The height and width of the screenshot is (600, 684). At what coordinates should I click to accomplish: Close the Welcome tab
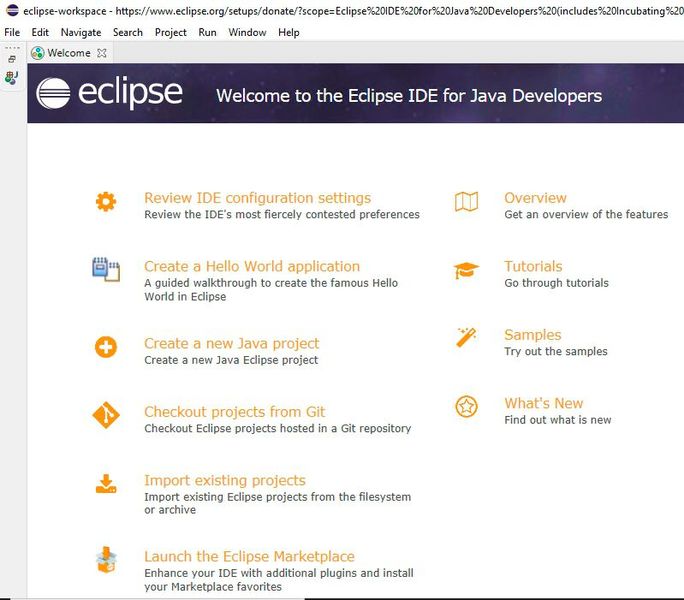(x=102, y=53)
